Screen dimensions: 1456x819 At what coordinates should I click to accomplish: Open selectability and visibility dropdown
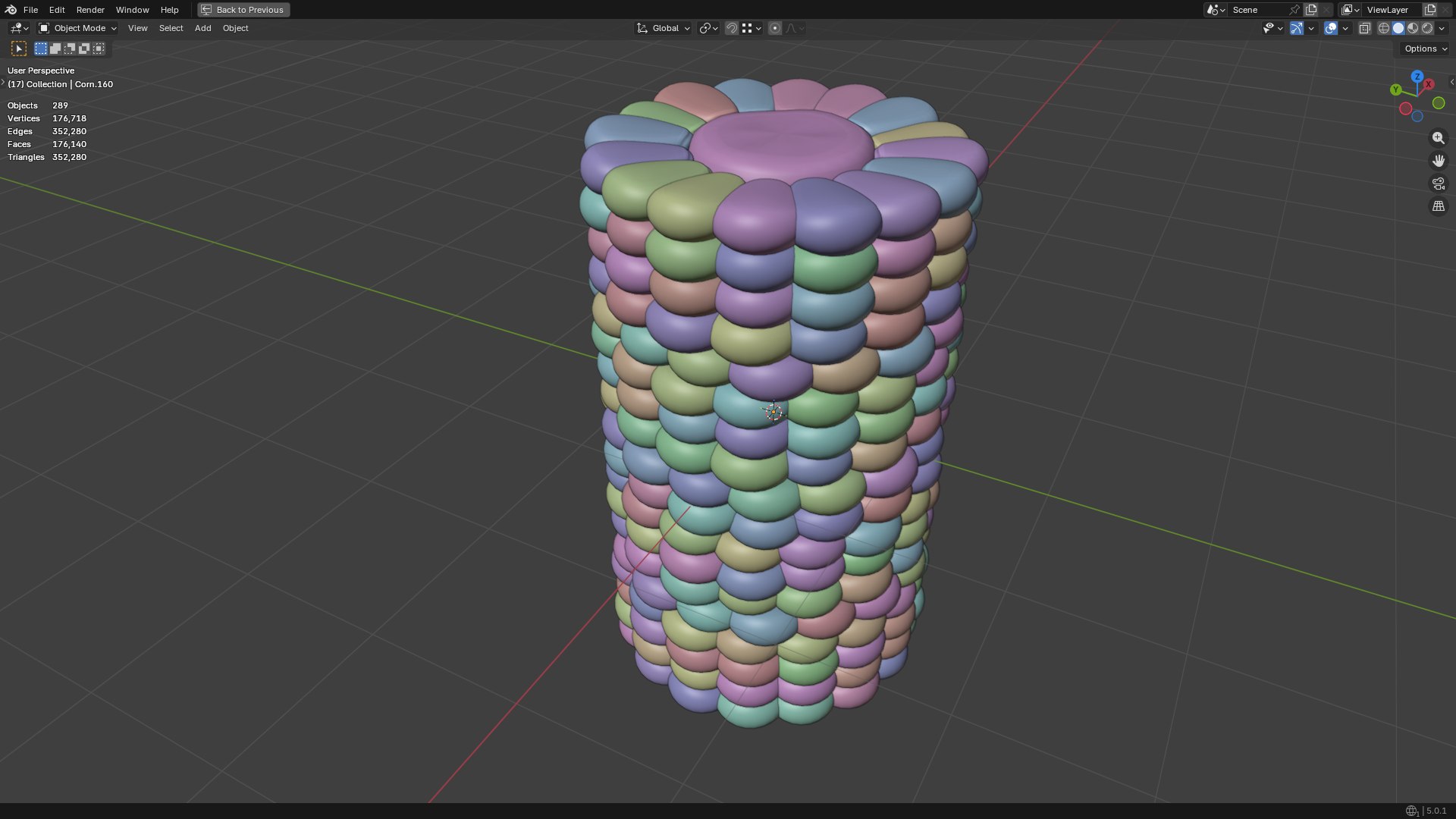1272,28
